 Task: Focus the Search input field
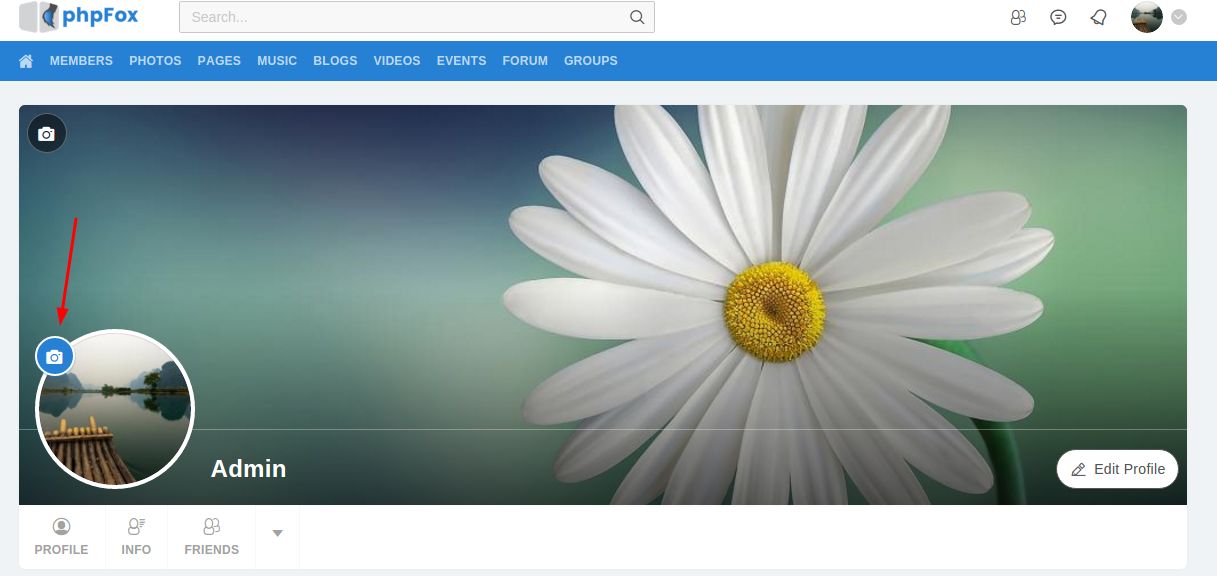pos(405,17)
